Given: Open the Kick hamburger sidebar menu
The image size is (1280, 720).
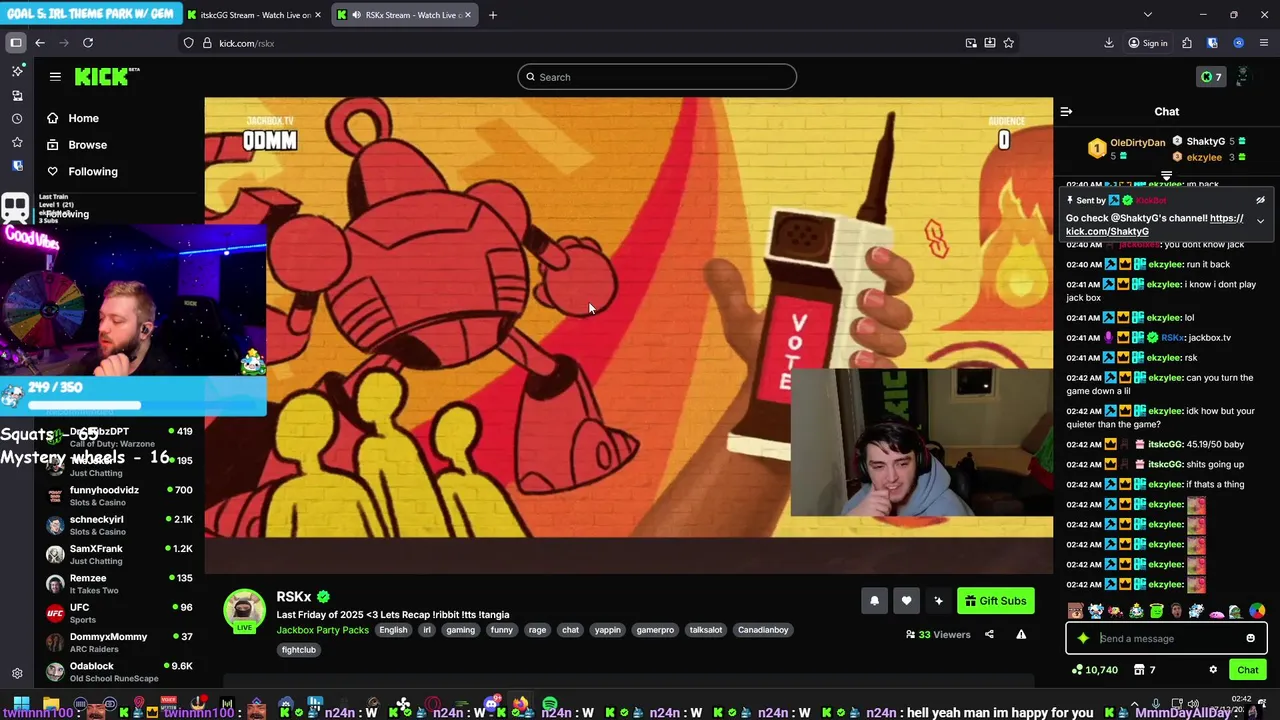Looking at the screenshot, I should (x=55, y=76).
